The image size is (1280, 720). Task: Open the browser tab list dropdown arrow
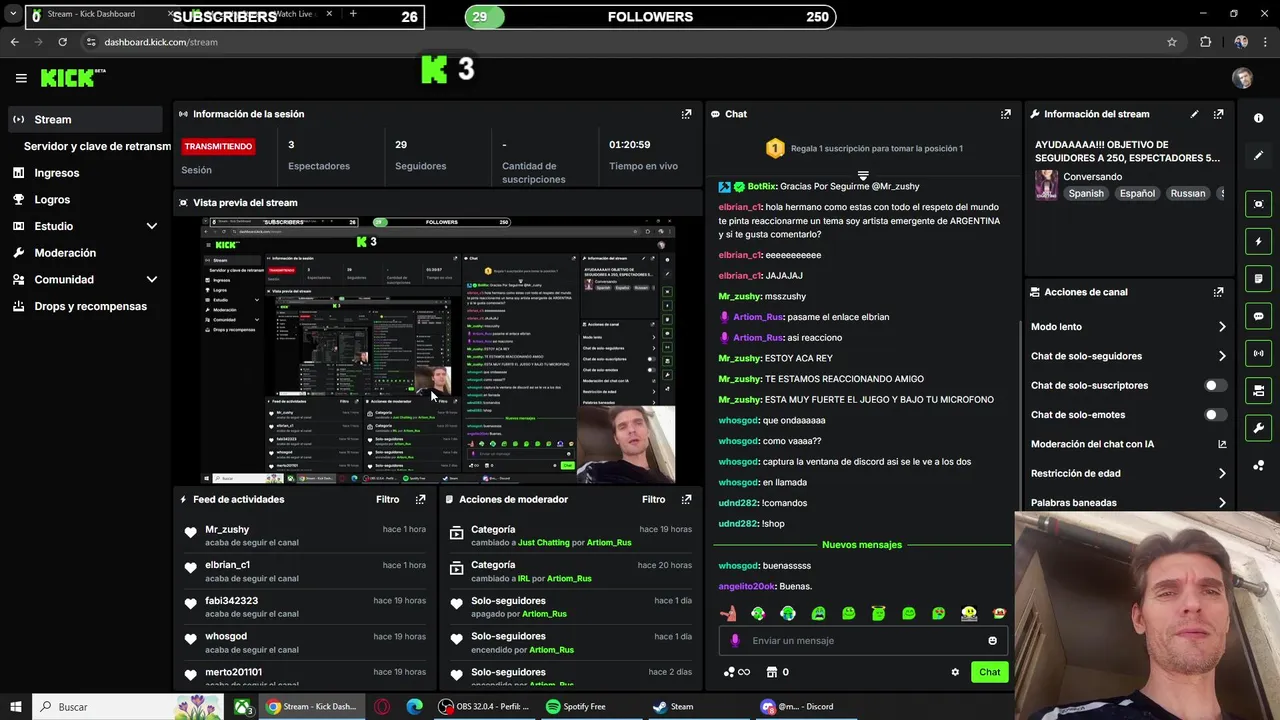(x=12, y=14)
